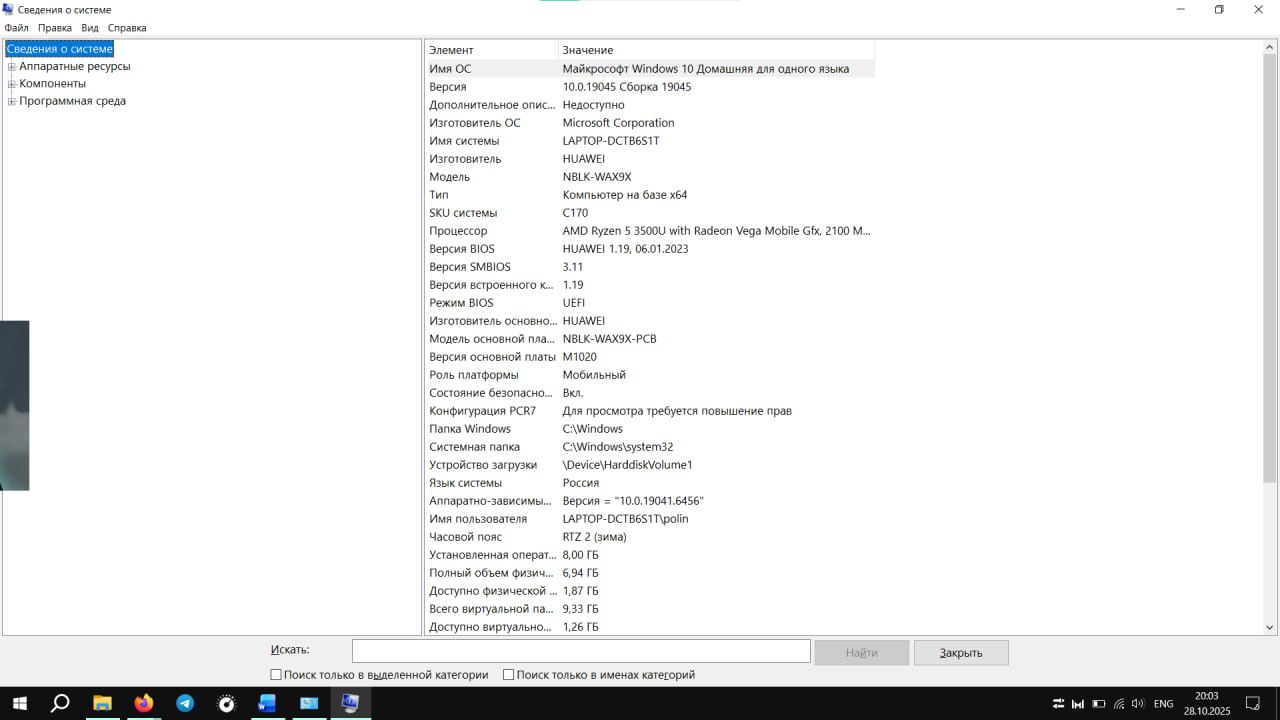Open the Вид menu
The width and height of the screenshot is (1280, 720).
[x=90, y=28]
